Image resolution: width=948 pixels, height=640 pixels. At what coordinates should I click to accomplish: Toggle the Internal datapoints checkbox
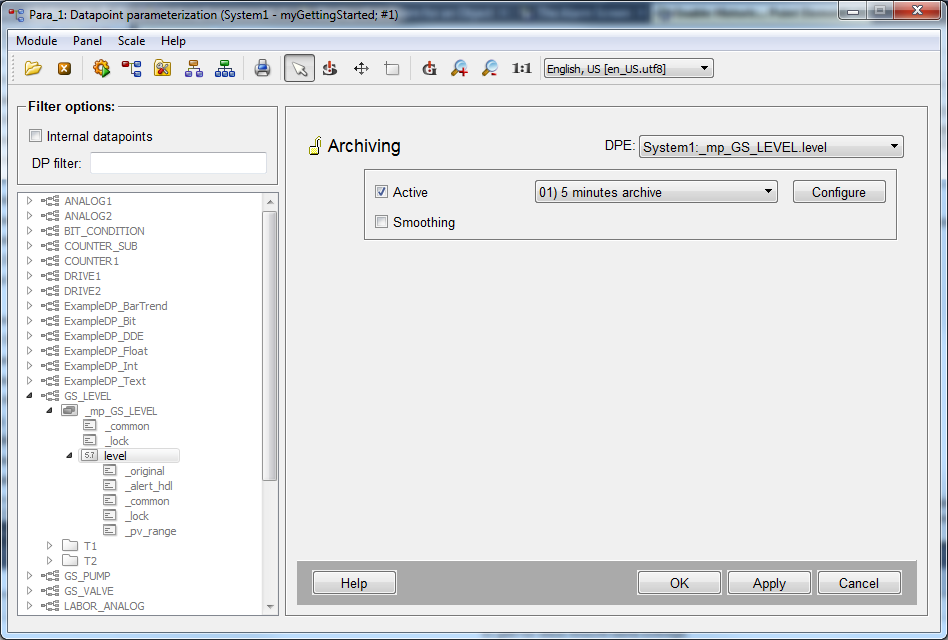36,136
